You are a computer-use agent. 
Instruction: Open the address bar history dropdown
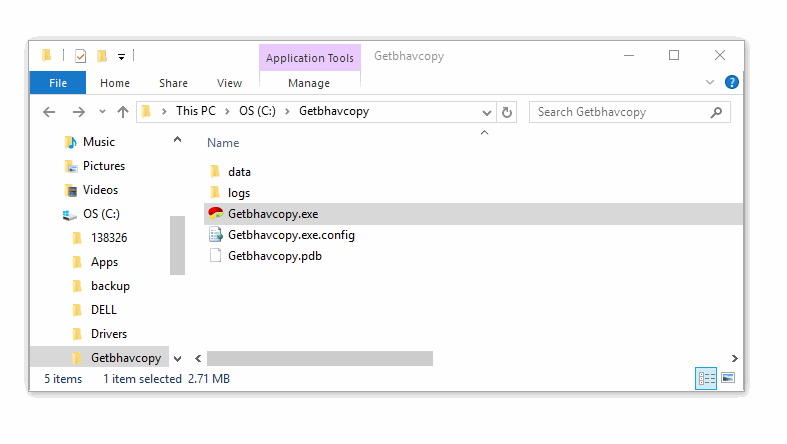(x=486, y=113)
